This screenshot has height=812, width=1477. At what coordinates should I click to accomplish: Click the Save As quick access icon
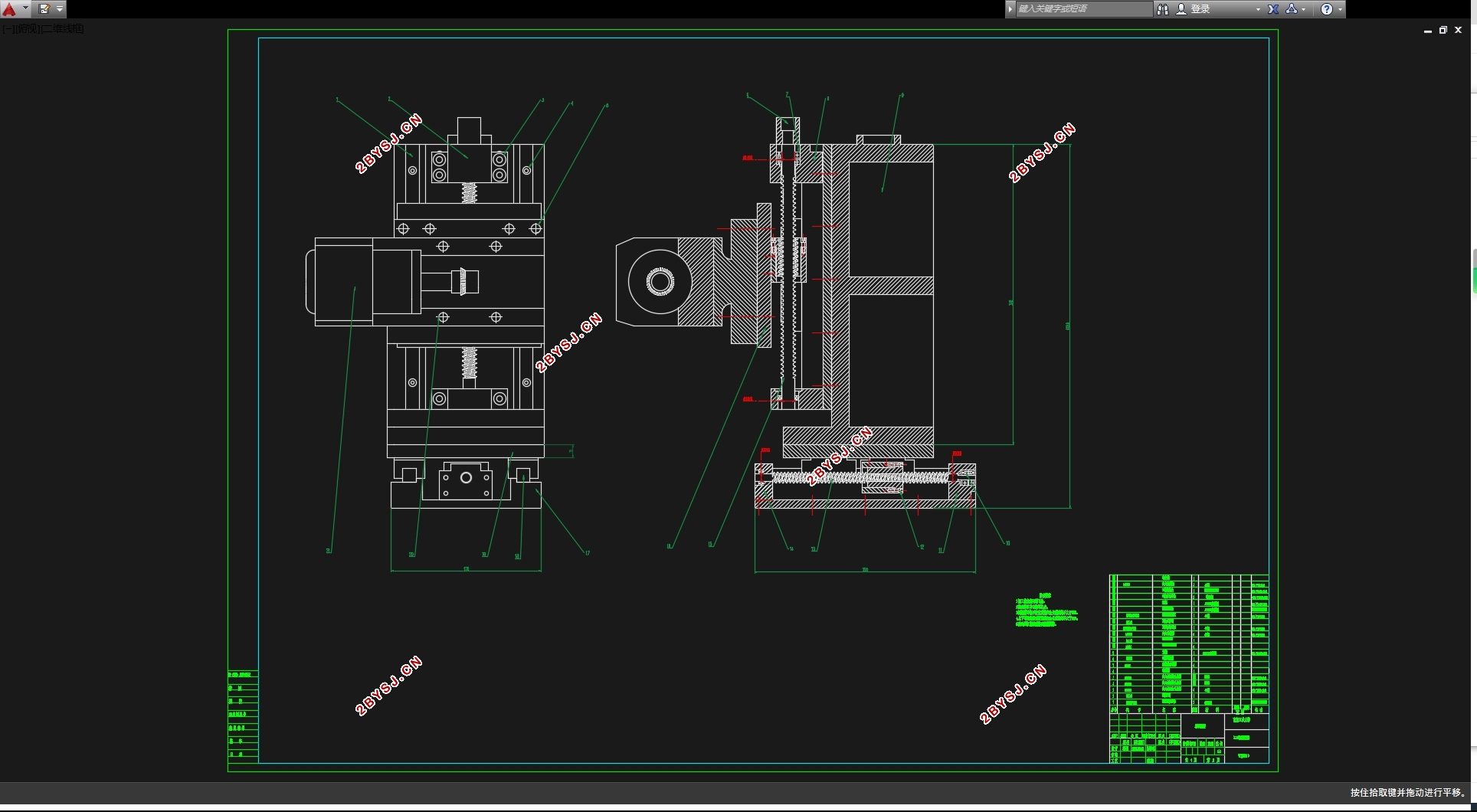click(44, 9)
